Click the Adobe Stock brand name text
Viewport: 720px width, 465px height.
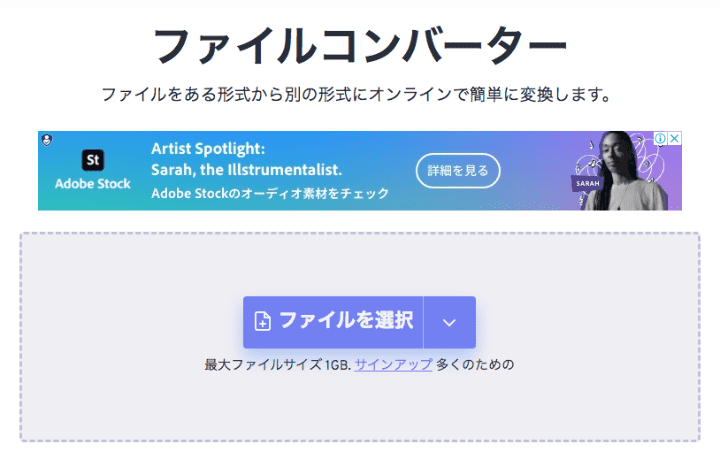[93, 184]
